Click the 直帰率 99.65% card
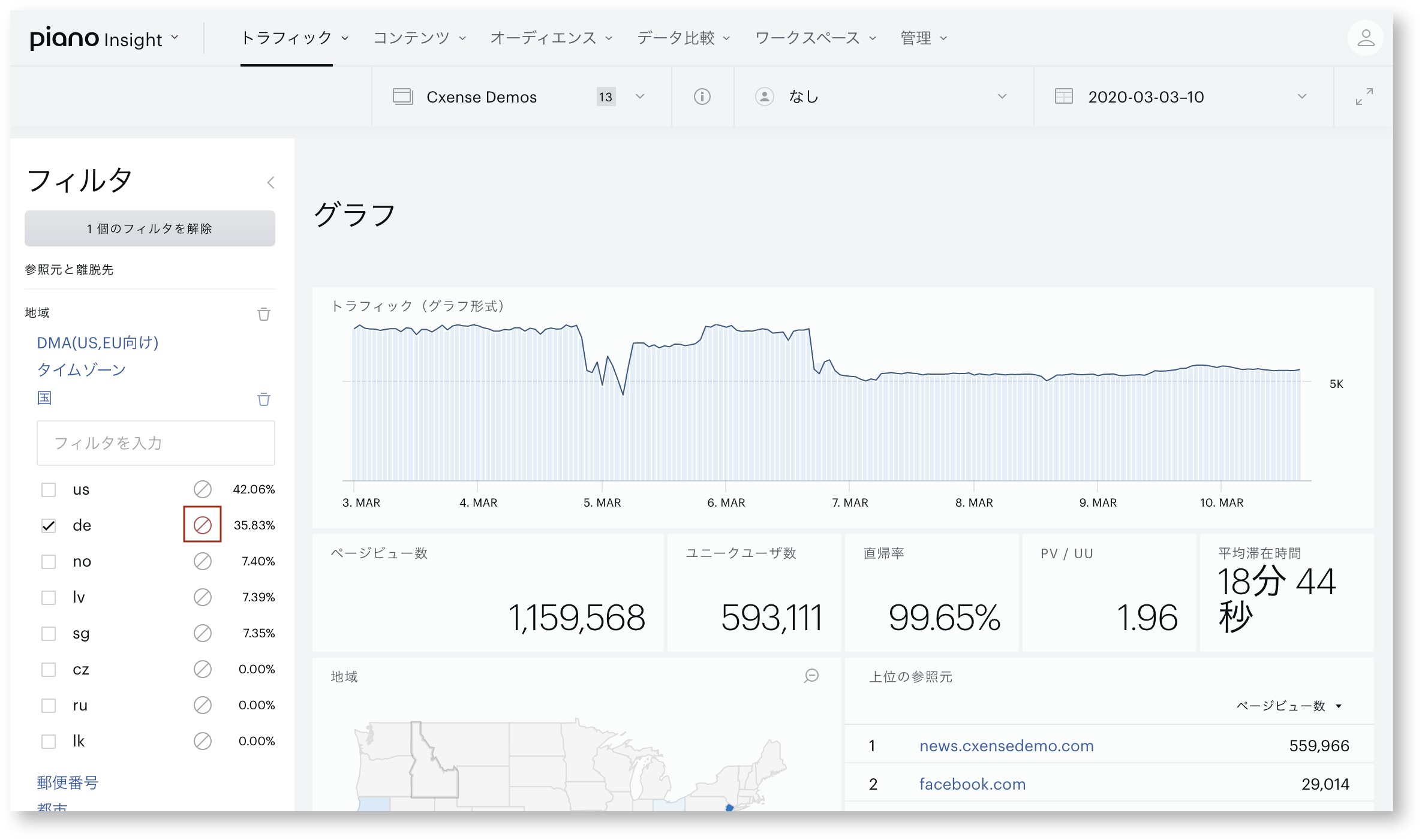1422x840 pixels. pos(931,593)
